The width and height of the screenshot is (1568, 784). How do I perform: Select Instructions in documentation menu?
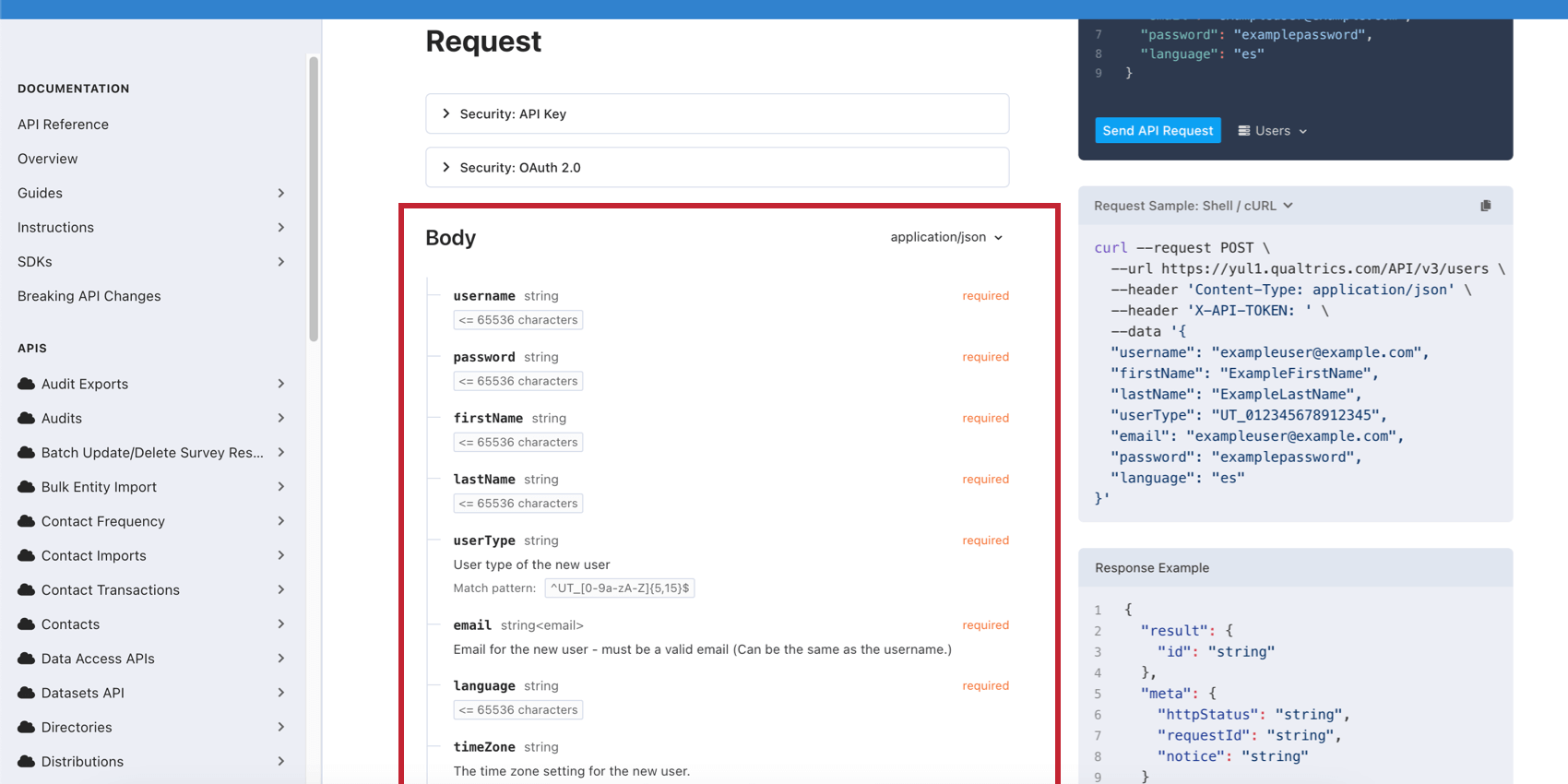55,227
